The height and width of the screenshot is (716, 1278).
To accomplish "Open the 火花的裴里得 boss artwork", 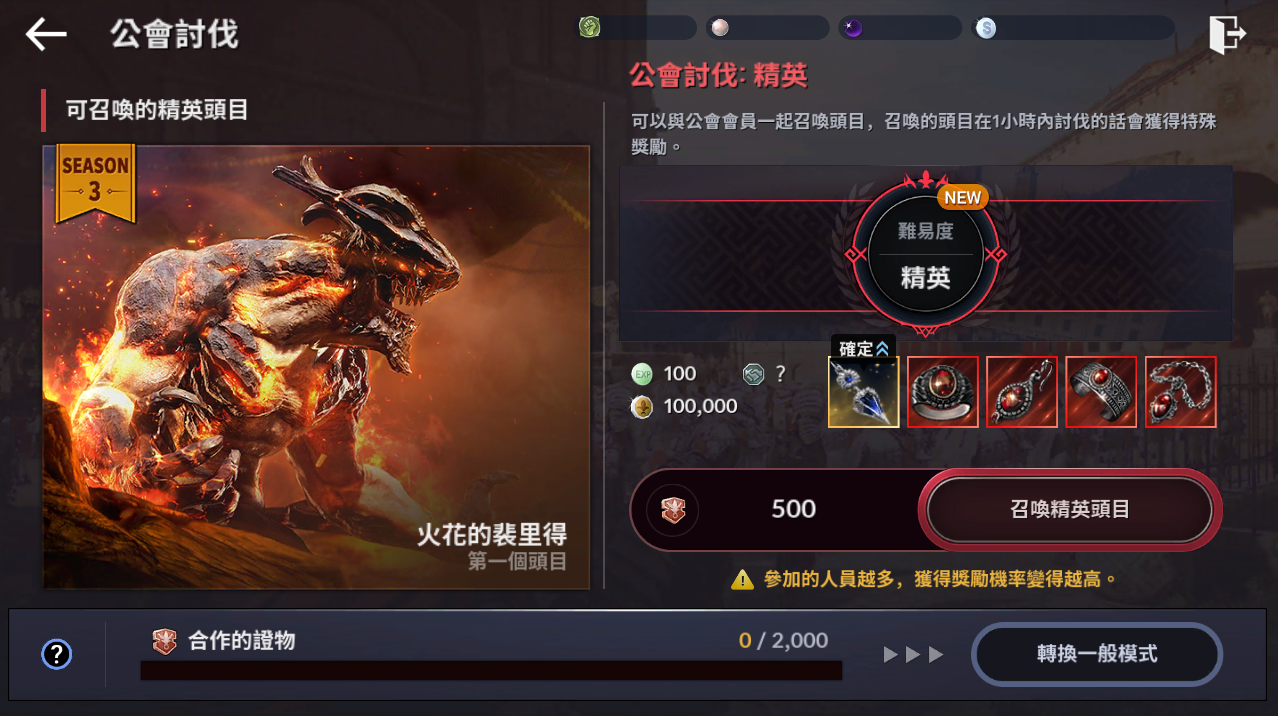I will (316, 367).
